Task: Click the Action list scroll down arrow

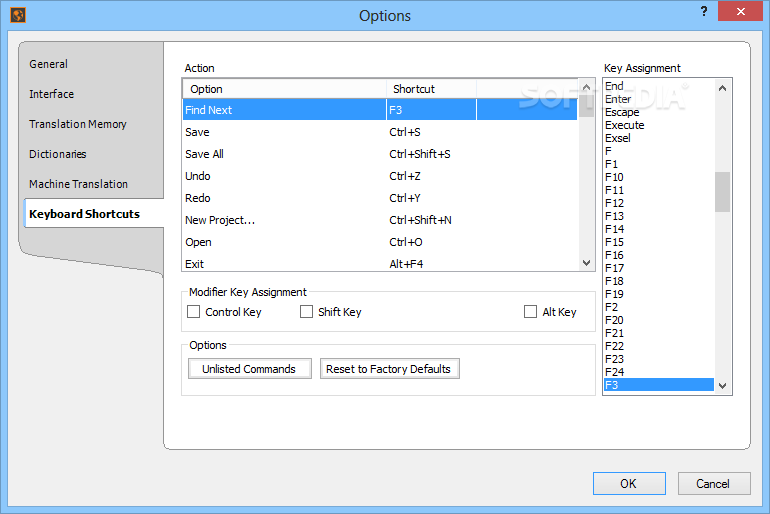Action: coord(586,263)
